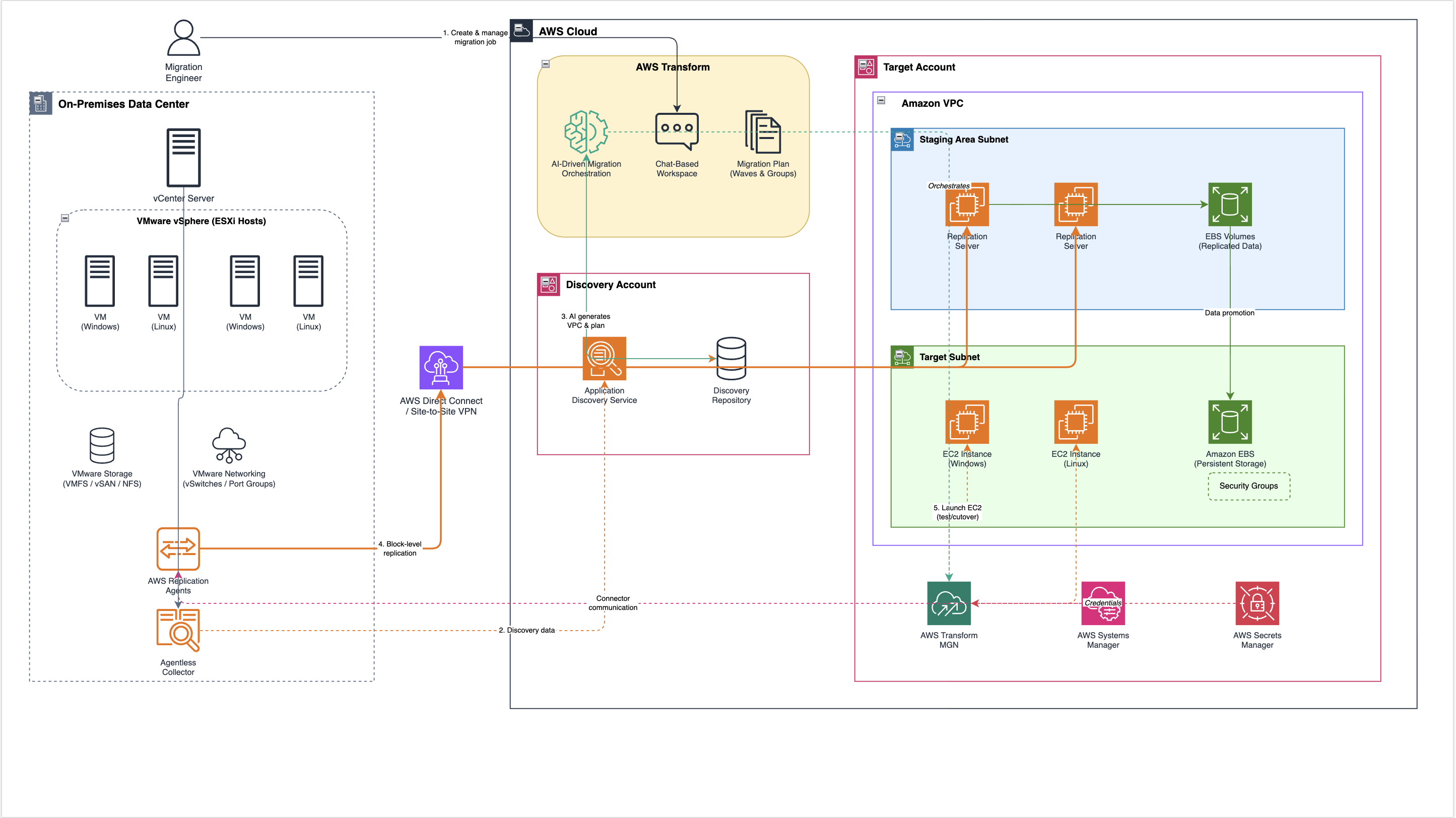Select the 'Data promotion' edge label
Screen dimensions: 1456x818
[1229, 312]
